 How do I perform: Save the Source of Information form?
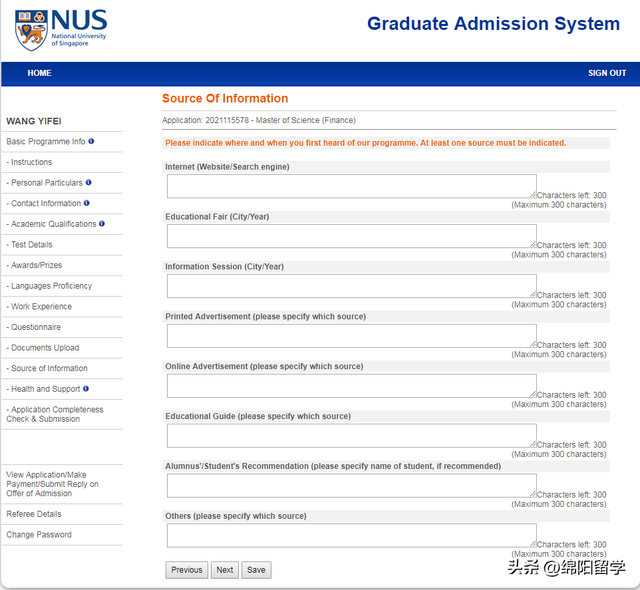click(x=256, y=570)
